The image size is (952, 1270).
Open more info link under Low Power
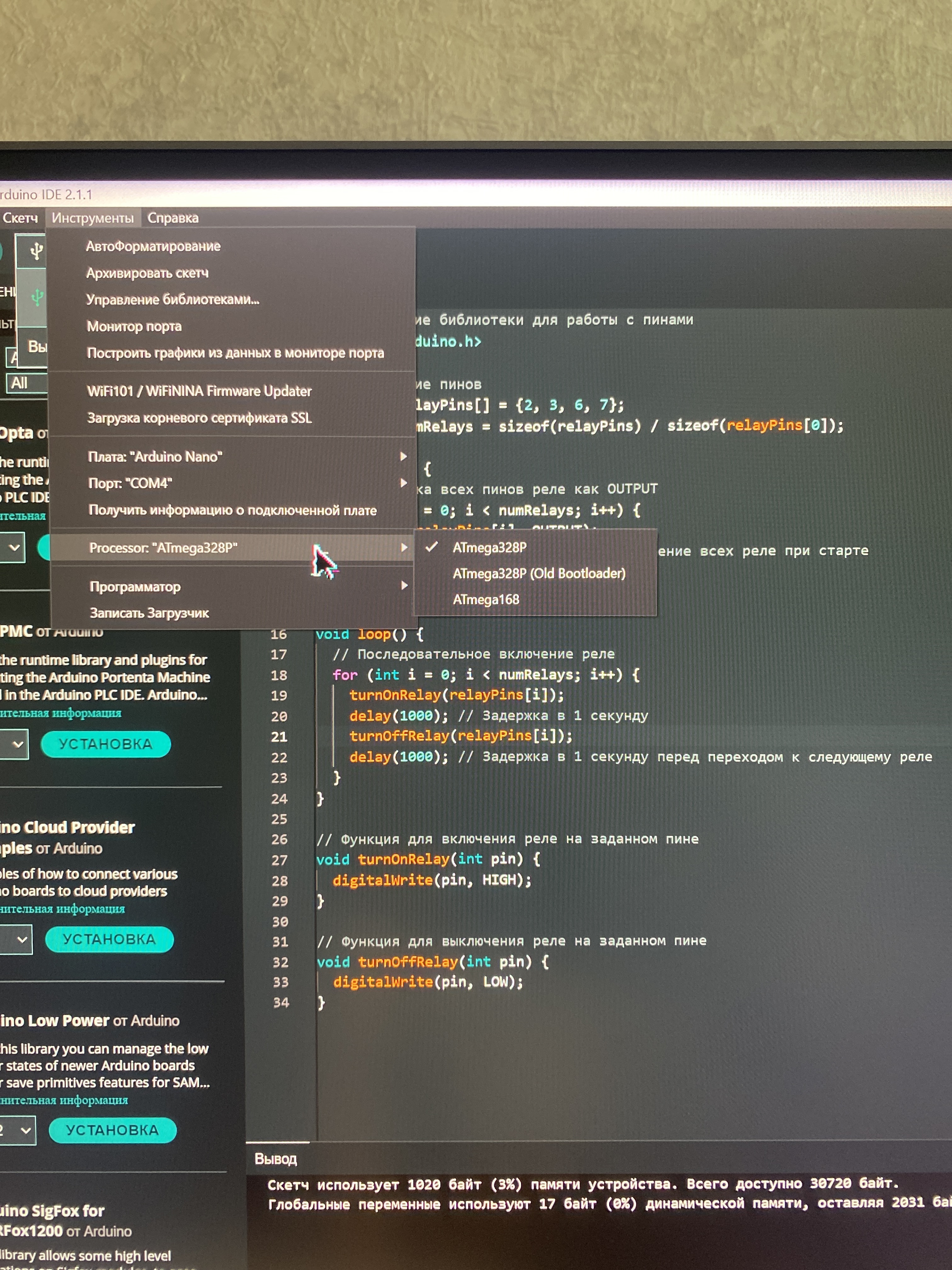coord(64,1100)
